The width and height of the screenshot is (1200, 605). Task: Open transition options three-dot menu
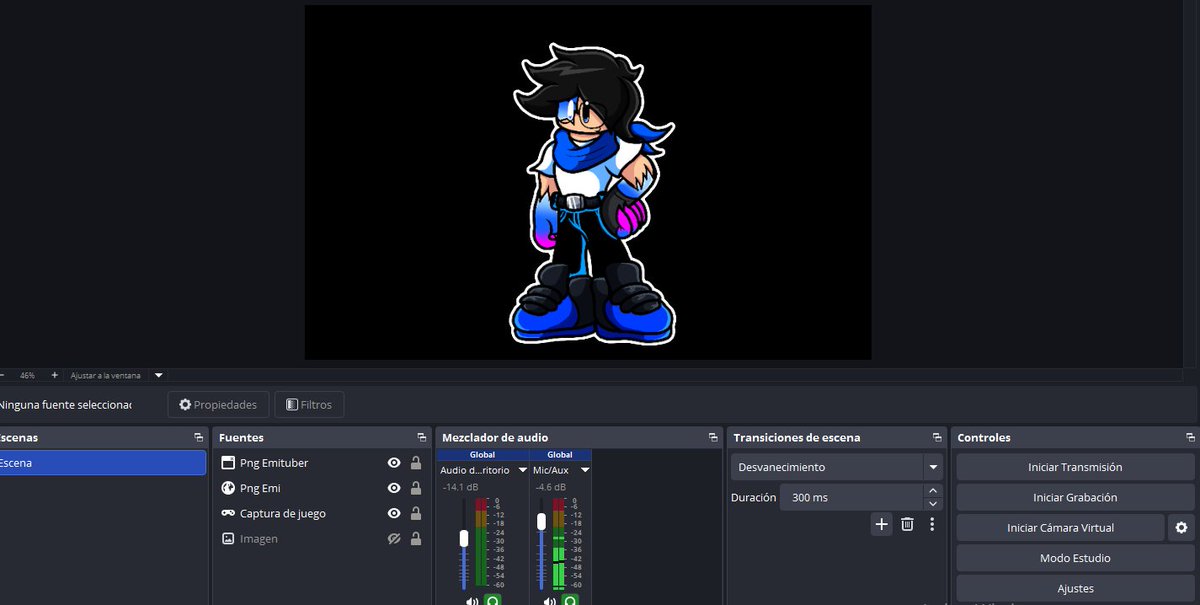pyautogui.click(x=932, y=524)
